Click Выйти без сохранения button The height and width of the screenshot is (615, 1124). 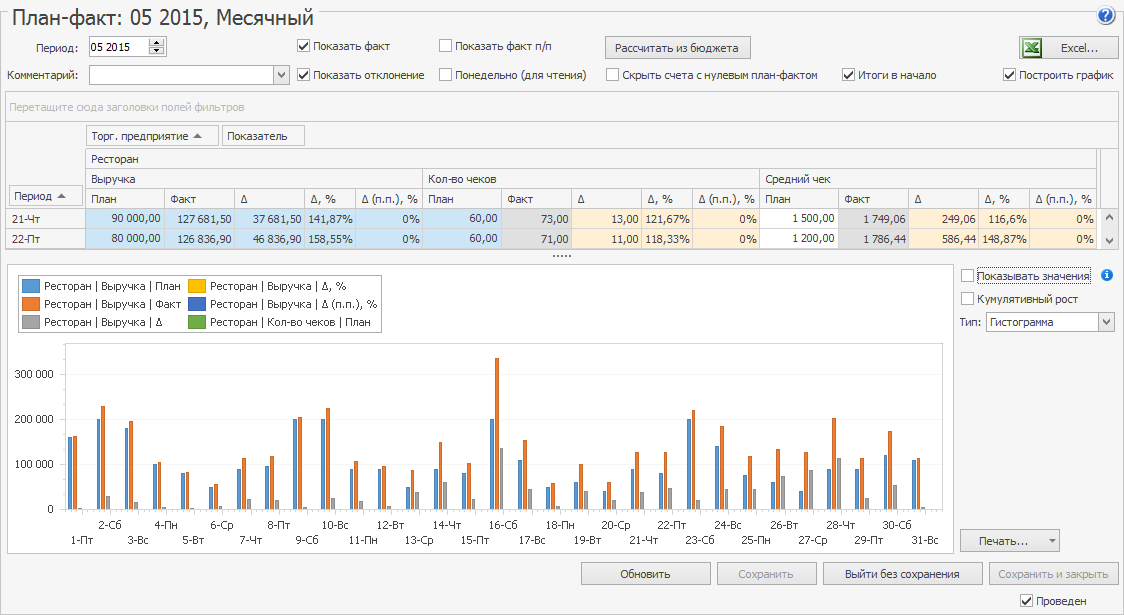(x=901, y=574)
